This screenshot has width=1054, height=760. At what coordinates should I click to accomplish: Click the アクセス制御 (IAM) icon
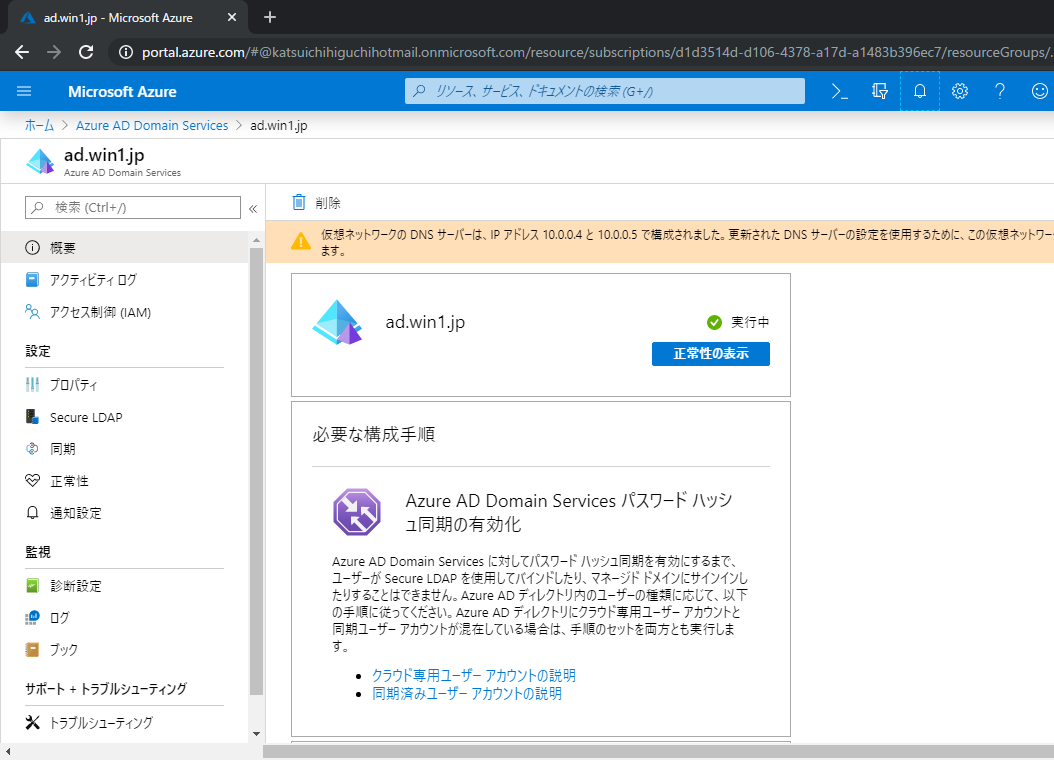click(x=32, y=312)
